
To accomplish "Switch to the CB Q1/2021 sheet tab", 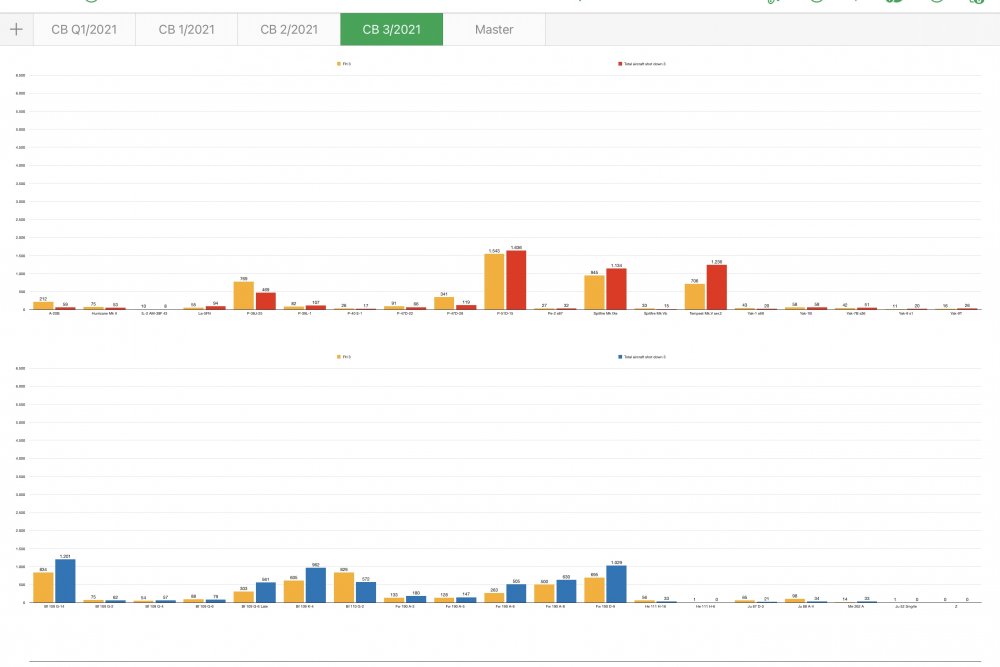I will point(84,29).
